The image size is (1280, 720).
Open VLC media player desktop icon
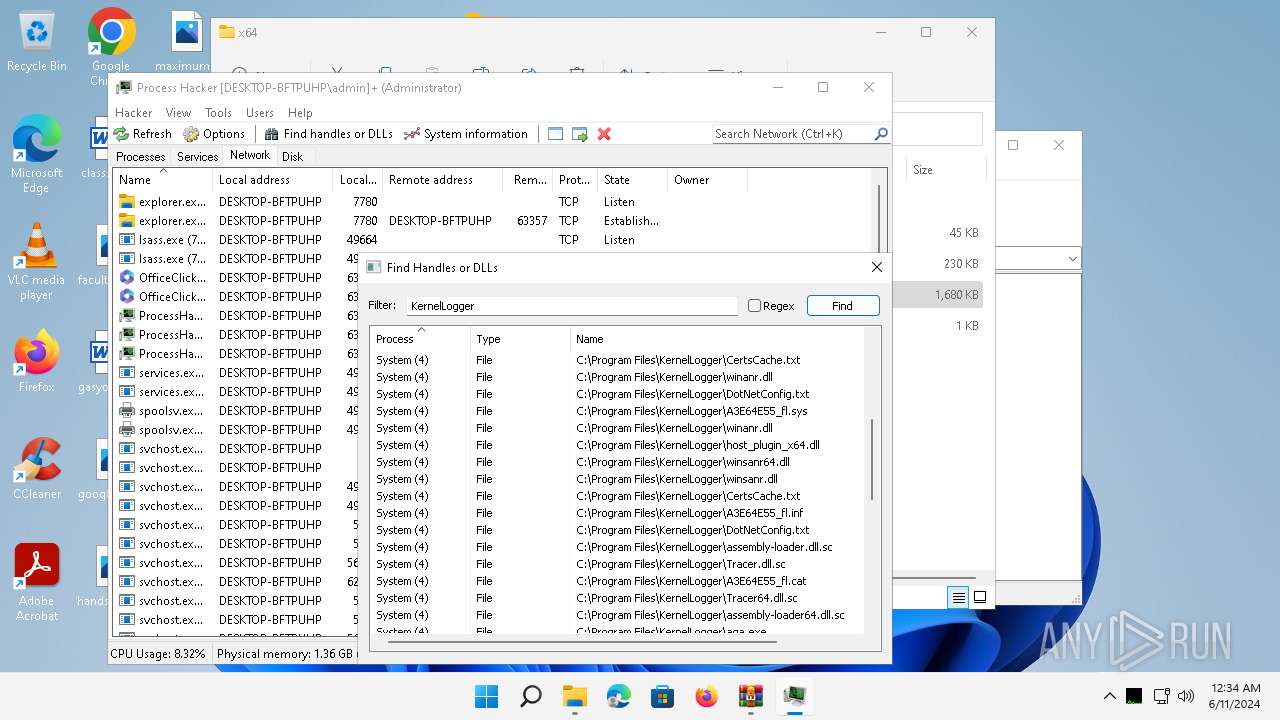(36, 262)
